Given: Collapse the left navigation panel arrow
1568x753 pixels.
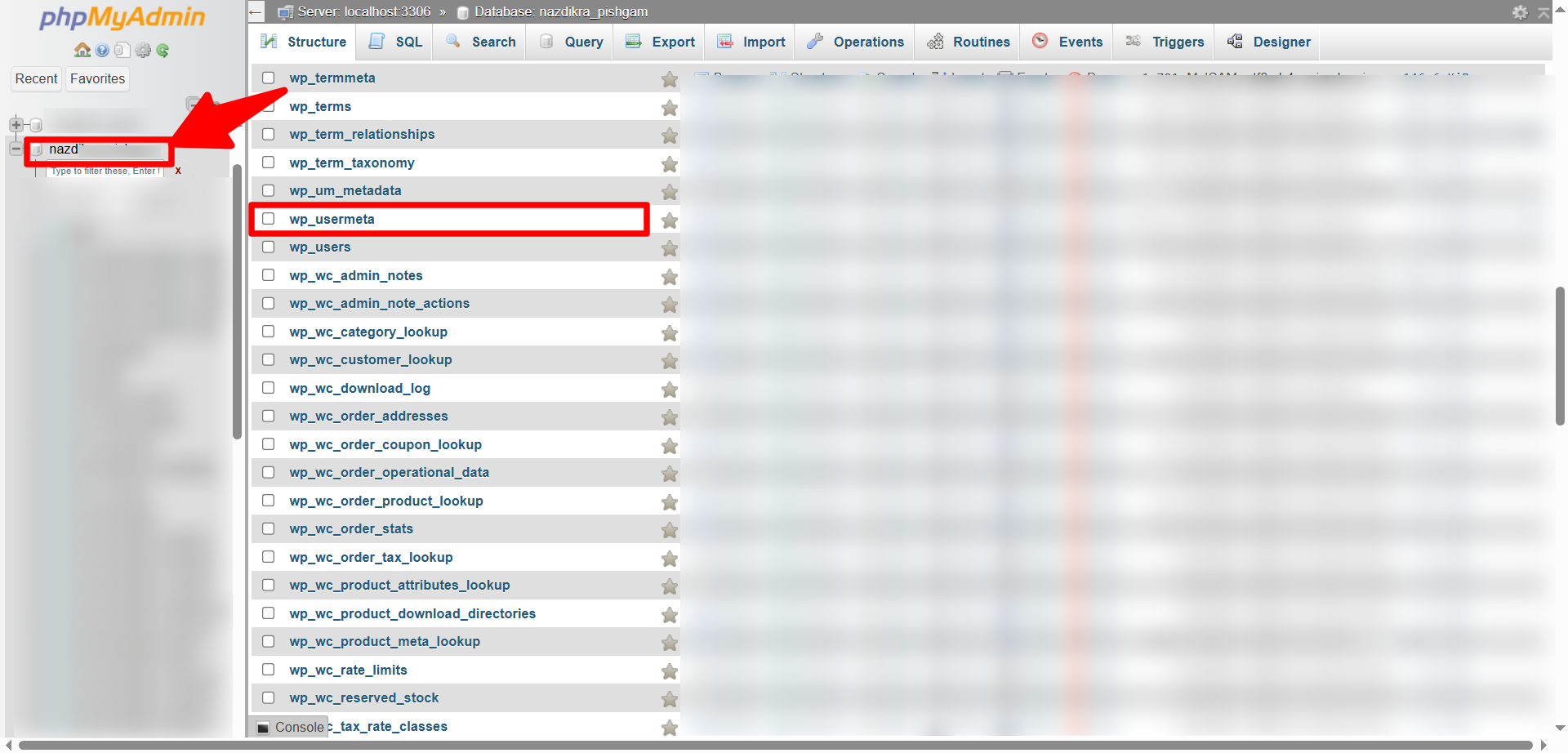Looking at the screenshot, I should (x=254, y=11).
